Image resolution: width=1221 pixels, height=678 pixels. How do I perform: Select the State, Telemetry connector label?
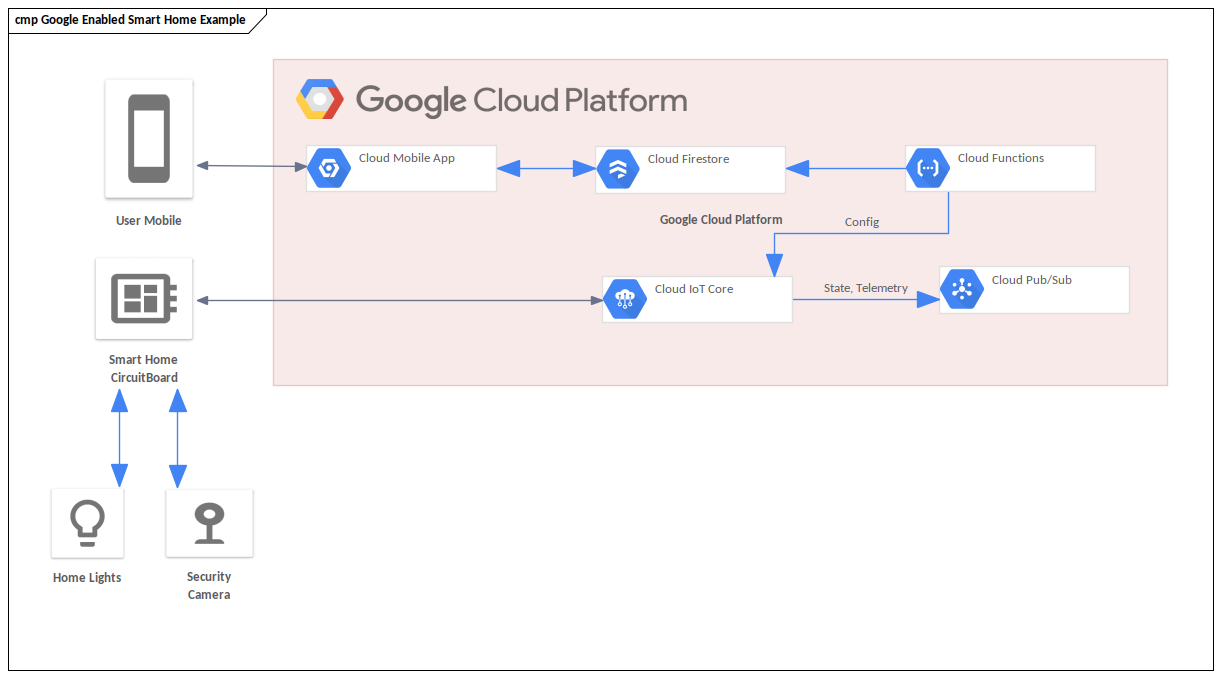(865, 288)
